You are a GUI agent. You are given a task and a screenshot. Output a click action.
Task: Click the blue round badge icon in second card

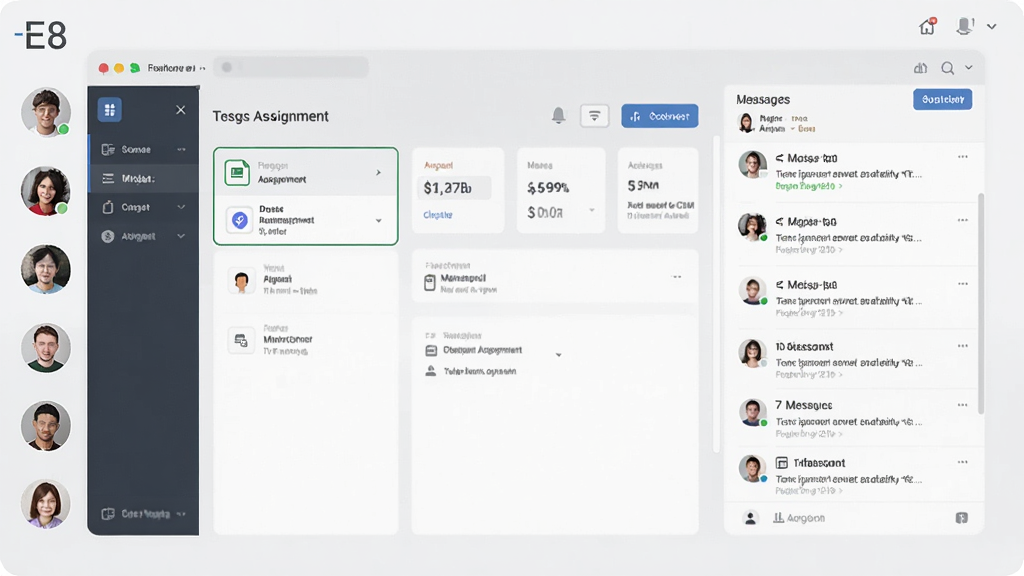[240, 220]
